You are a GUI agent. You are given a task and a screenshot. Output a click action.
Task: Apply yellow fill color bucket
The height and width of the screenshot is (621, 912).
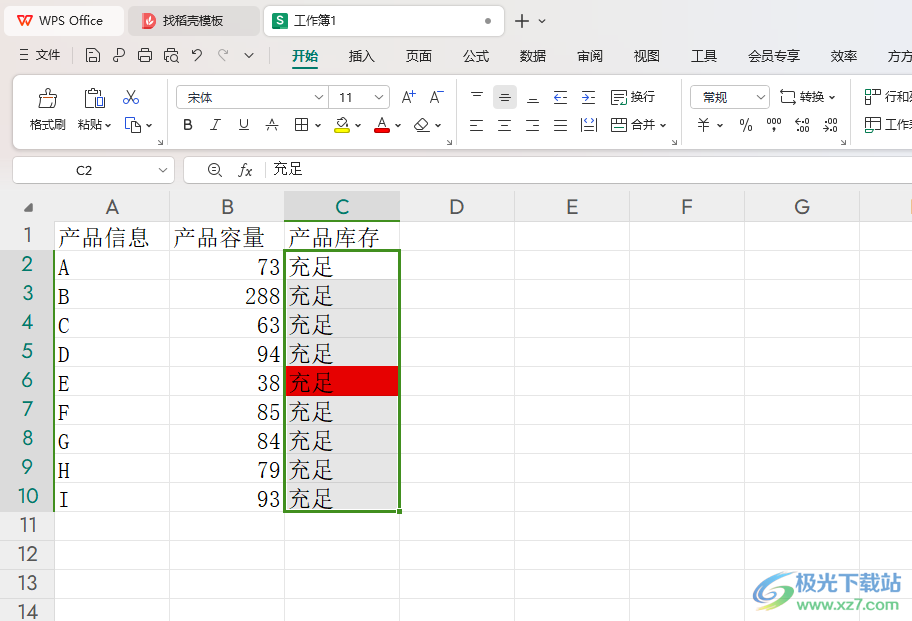click(342, 124)
